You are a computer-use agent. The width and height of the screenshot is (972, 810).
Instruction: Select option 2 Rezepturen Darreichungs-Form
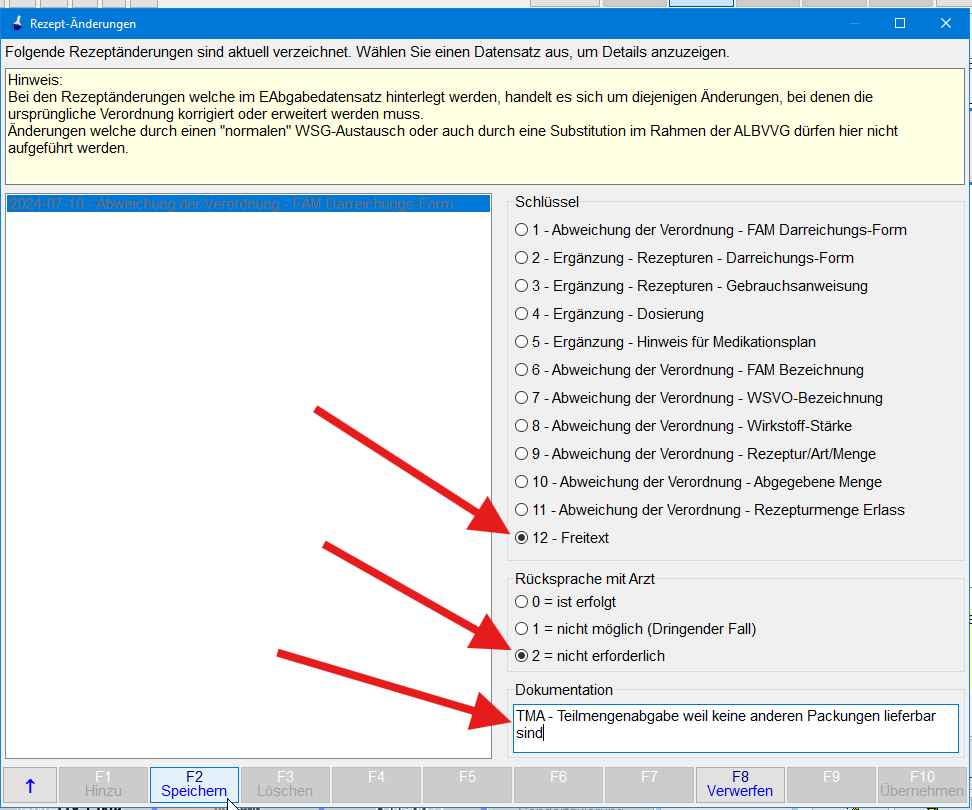pos(521,258)
